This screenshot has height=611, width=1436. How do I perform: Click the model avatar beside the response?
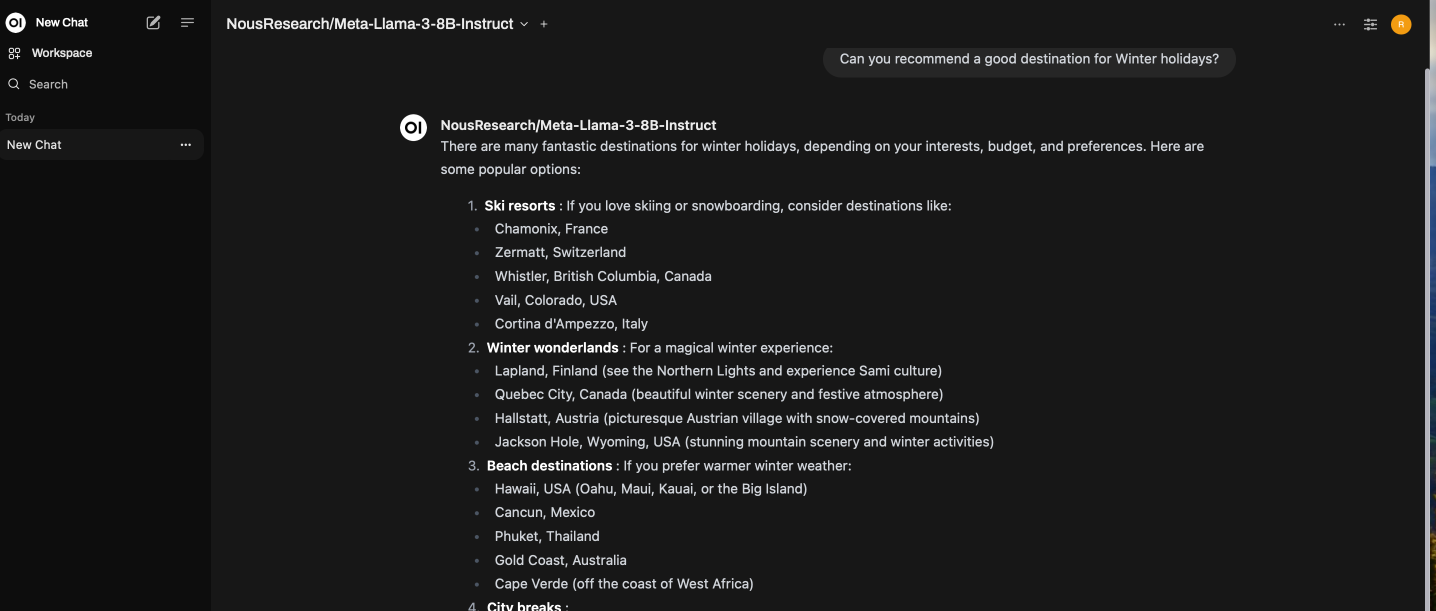click(x=413, y=127)
